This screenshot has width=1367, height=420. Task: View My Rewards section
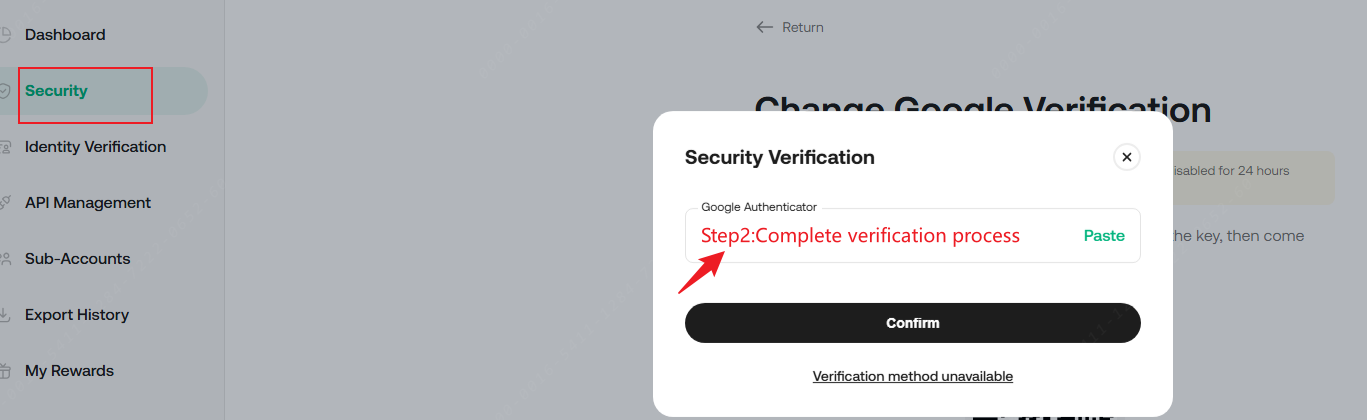69,371
